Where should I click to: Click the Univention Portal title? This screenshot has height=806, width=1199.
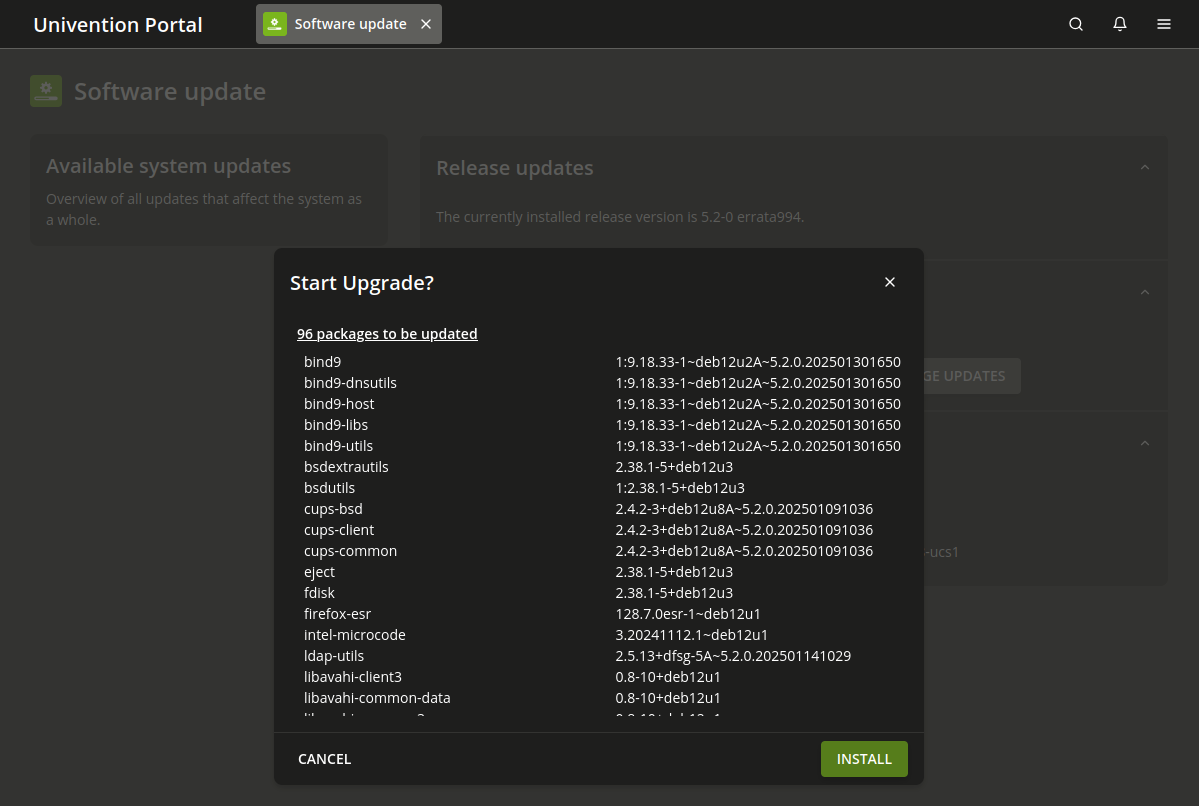click(x=117, y=24)
